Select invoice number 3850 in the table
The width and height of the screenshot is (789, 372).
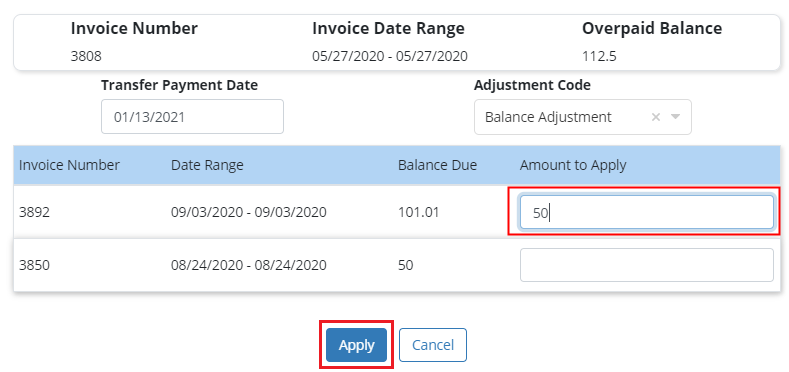click(34, 265)
